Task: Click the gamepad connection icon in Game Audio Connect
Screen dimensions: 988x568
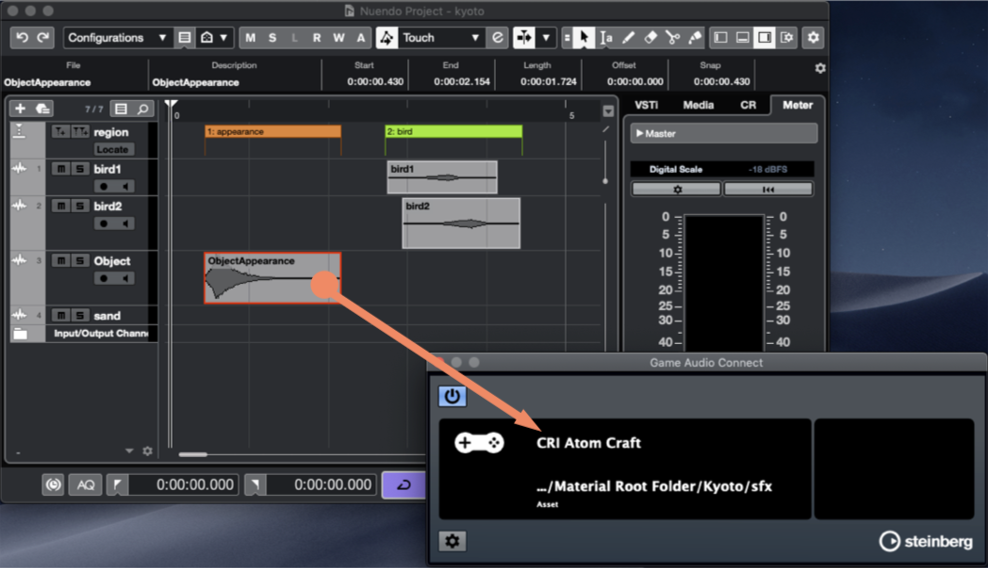Action: [x=479, y=443]
